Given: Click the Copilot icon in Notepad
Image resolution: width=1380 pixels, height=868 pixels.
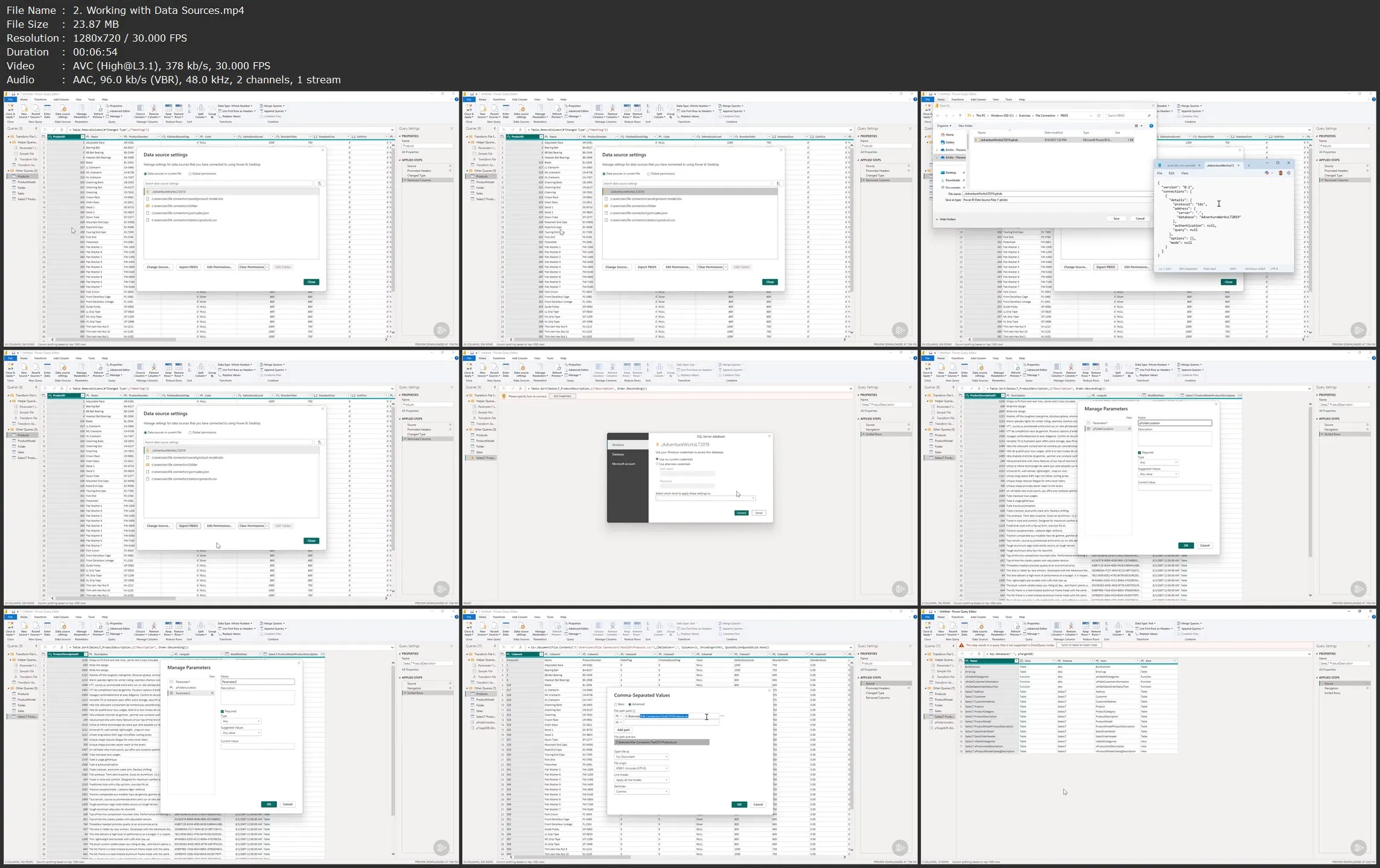Looking at the screenshot, I should tap(1267, 173).
